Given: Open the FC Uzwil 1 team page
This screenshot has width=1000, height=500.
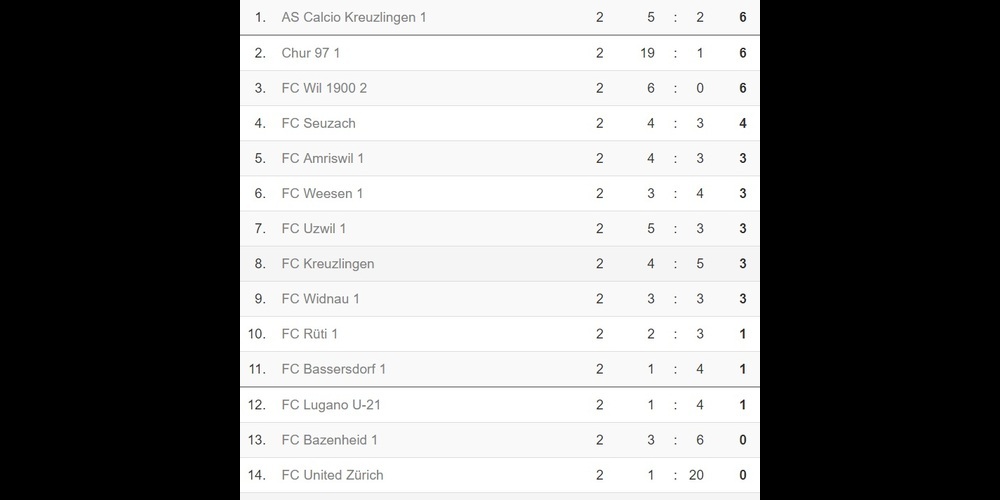Looking at the screenshot, I should tap(314, 228).
